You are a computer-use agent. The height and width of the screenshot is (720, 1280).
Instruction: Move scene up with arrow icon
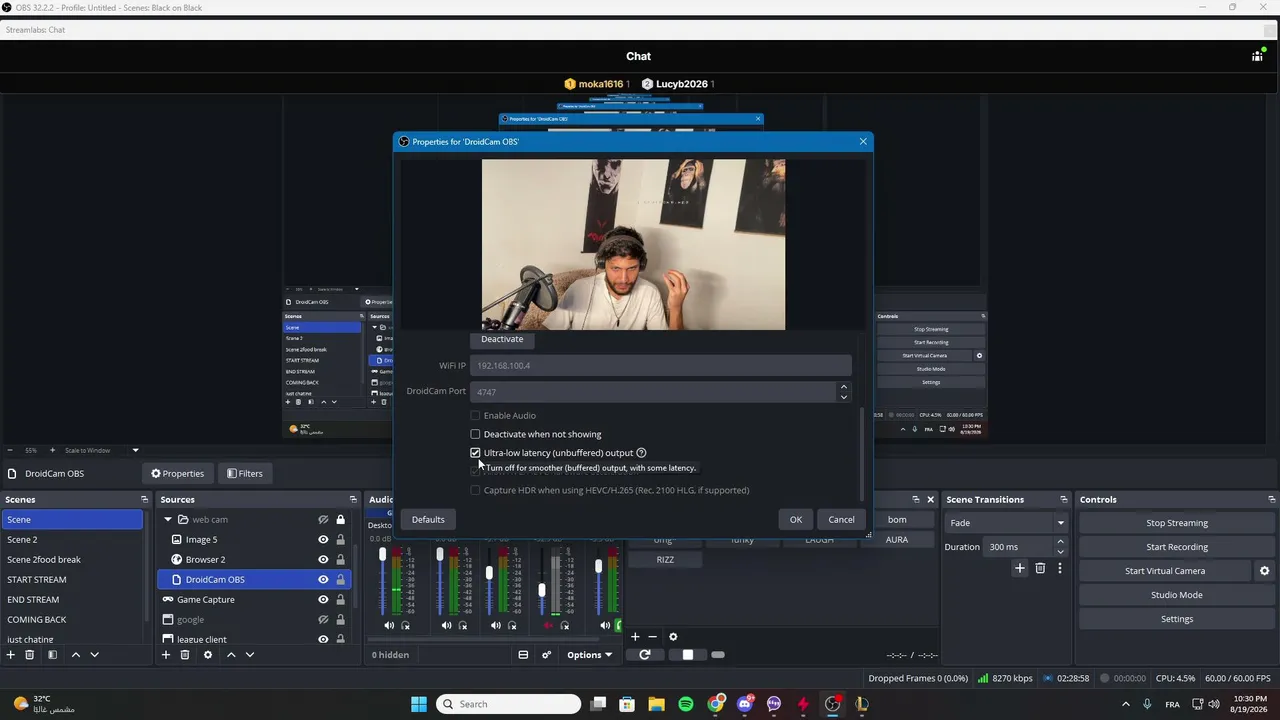pos(75,655)
